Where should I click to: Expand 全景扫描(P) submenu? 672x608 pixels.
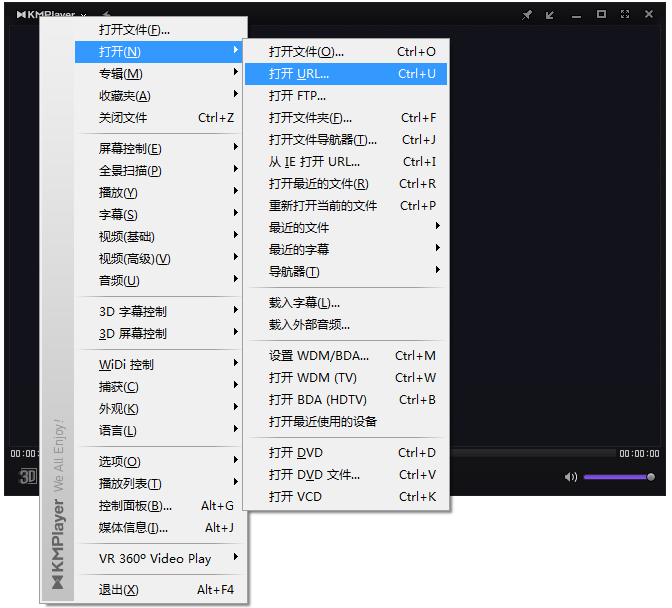click(x=159, y=171)
